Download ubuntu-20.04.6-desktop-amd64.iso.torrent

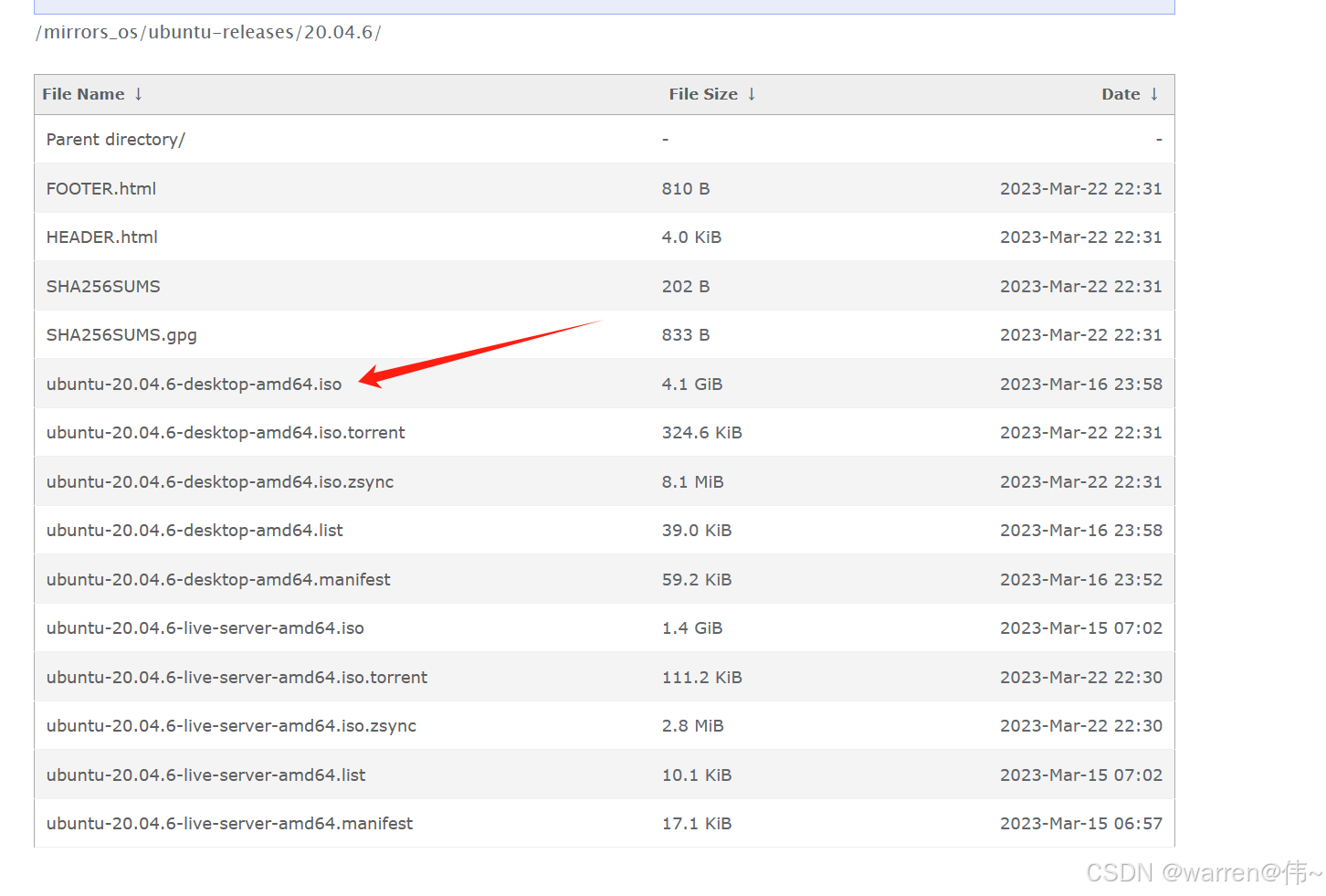coord(226,433)
